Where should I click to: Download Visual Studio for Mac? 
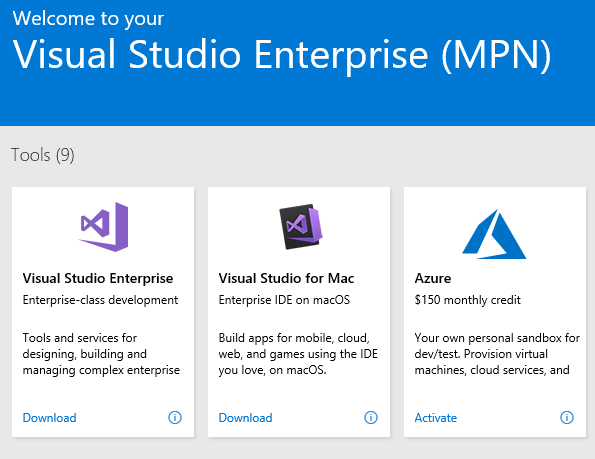pos(246,418)
